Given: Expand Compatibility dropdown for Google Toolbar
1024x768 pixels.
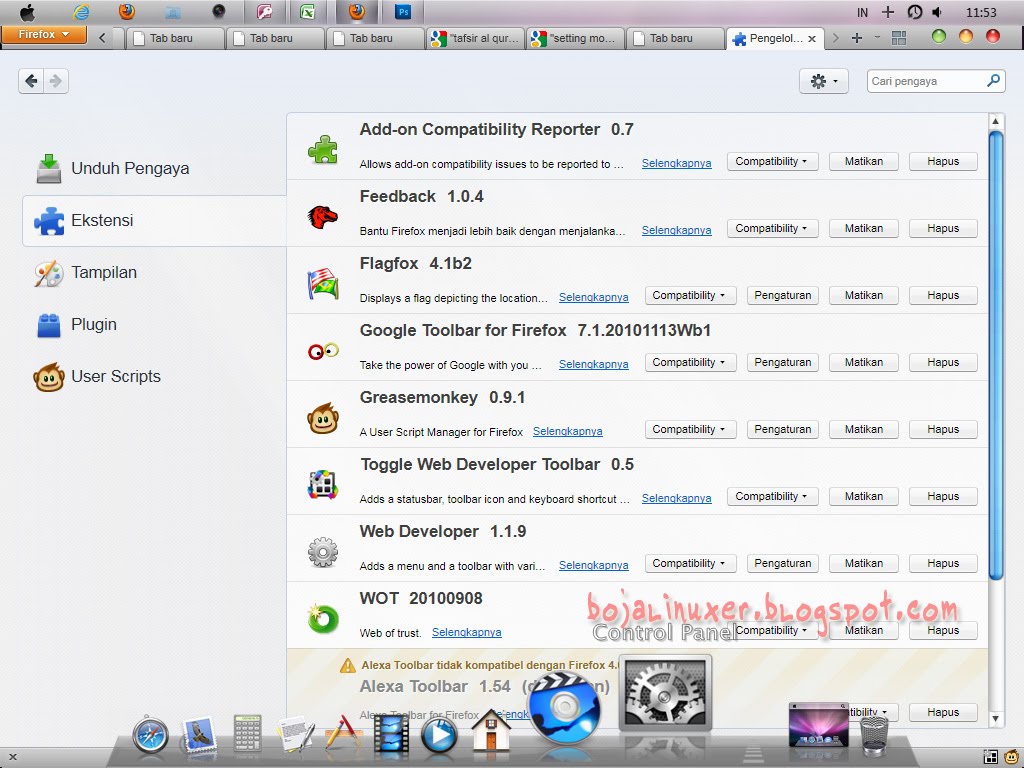Looking at the screenshot, I should 690,362.
